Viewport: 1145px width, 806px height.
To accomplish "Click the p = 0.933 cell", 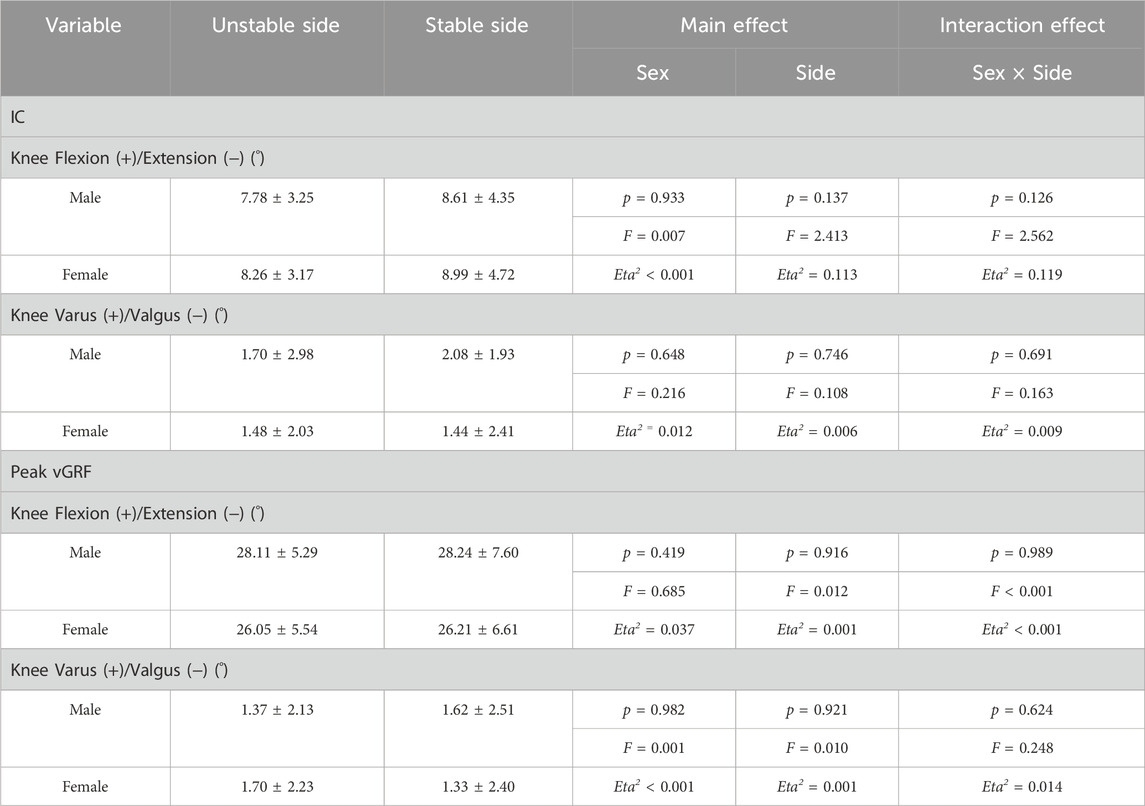I will click(654, 198).
